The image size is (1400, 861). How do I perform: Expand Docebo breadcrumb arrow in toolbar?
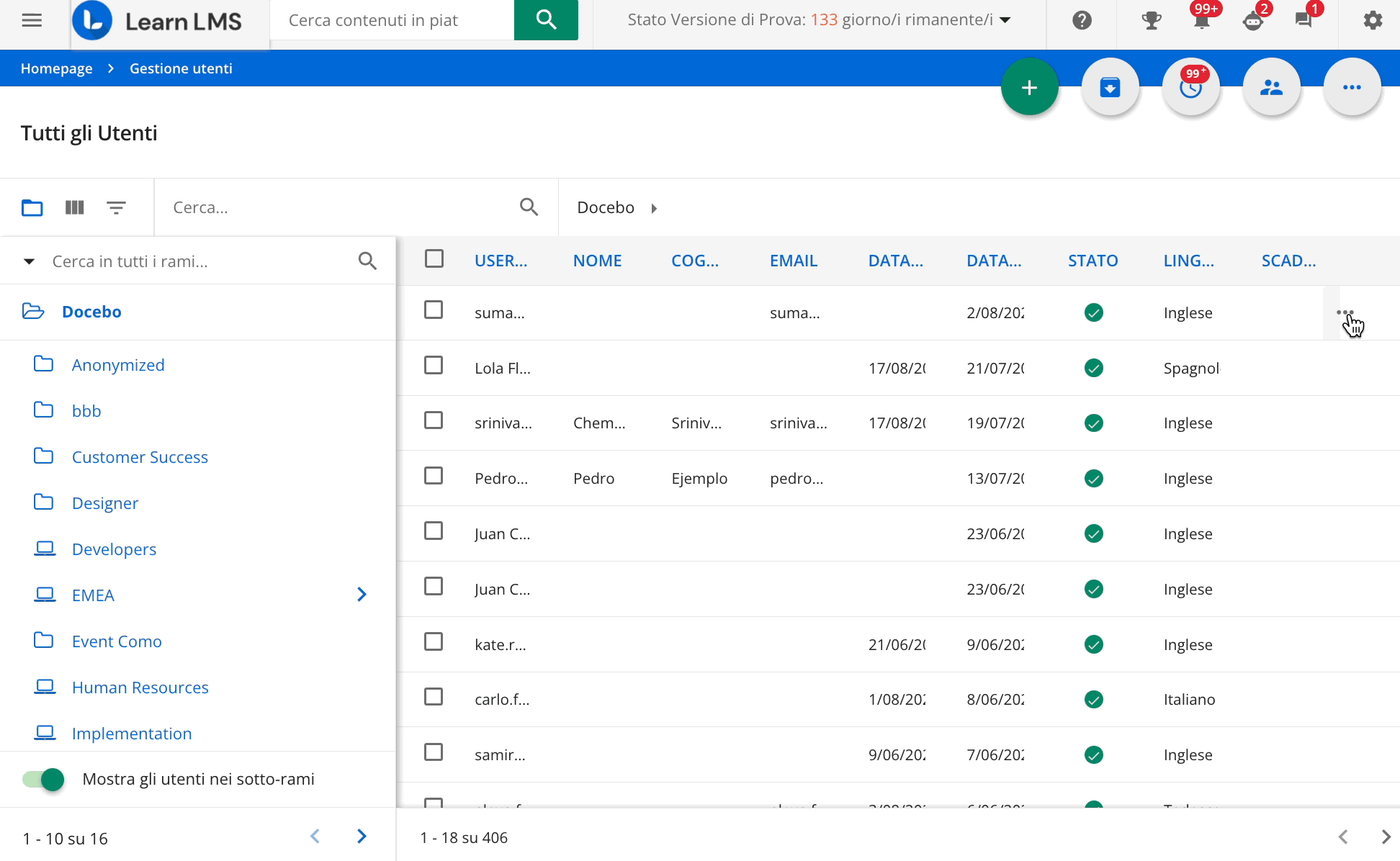[654, 208]
